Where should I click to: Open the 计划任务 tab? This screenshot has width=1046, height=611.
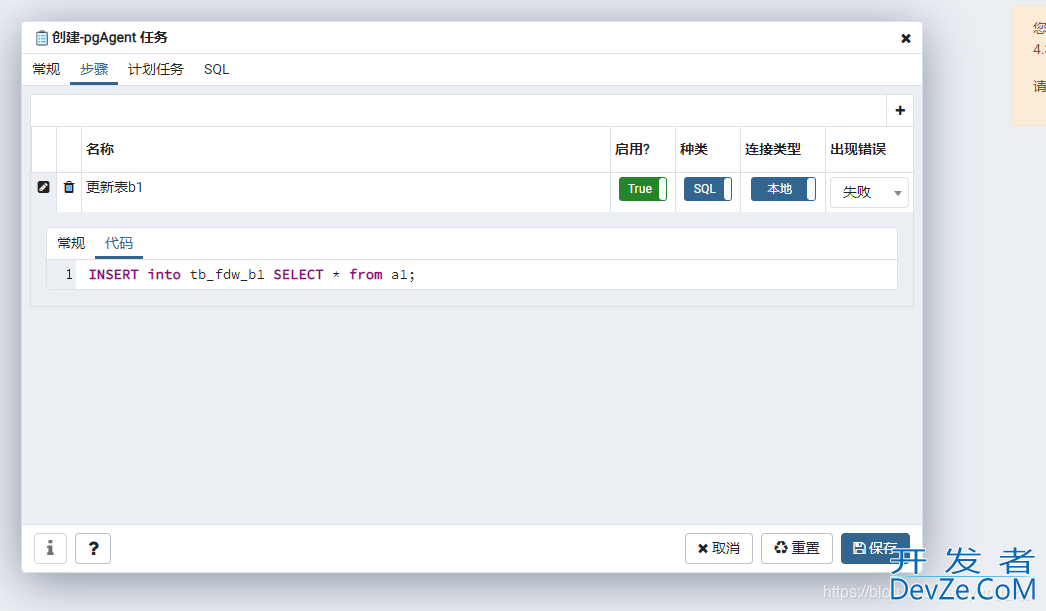(x=155, y=69)
